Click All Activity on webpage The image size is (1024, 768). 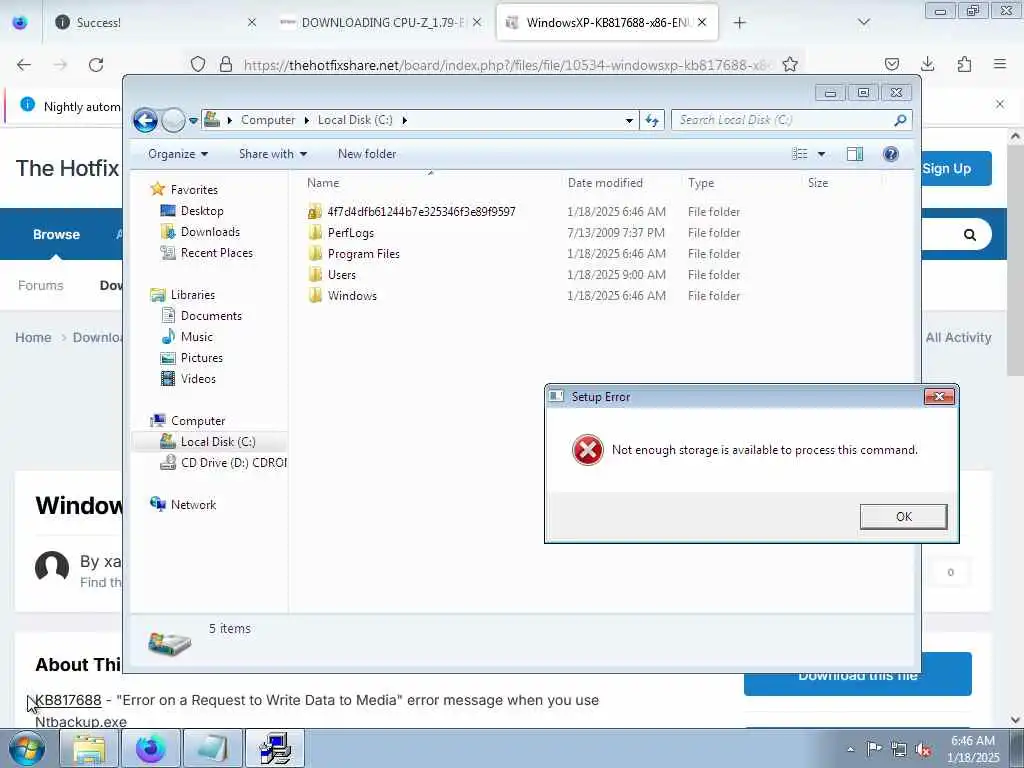click(958, 338)
